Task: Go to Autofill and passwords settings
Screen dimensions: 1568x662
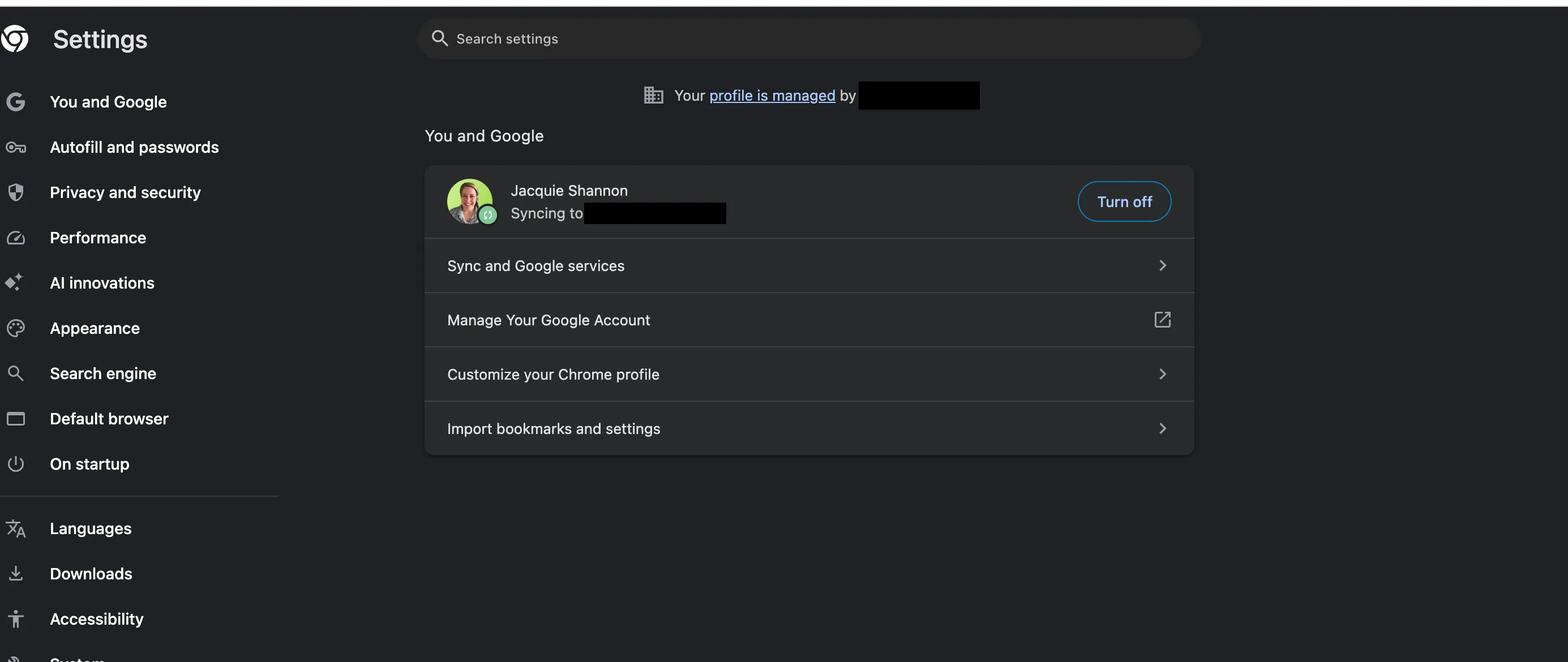Action: (x=135, y=147)
